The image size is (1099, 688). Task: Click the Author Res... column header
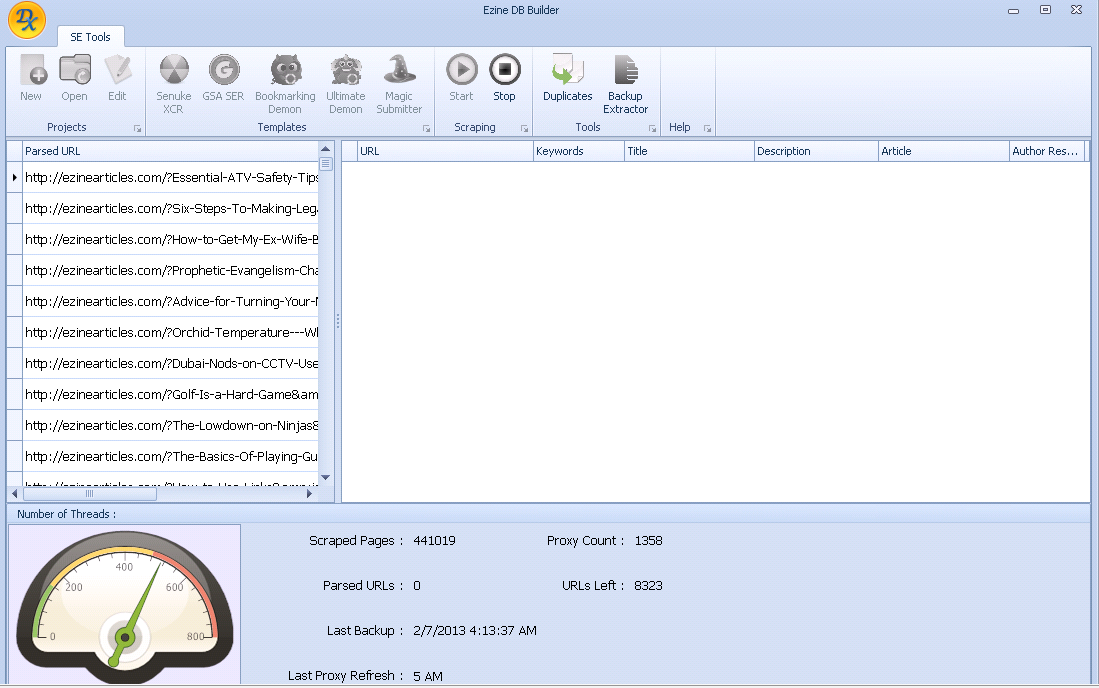[x=1047, y=151]
